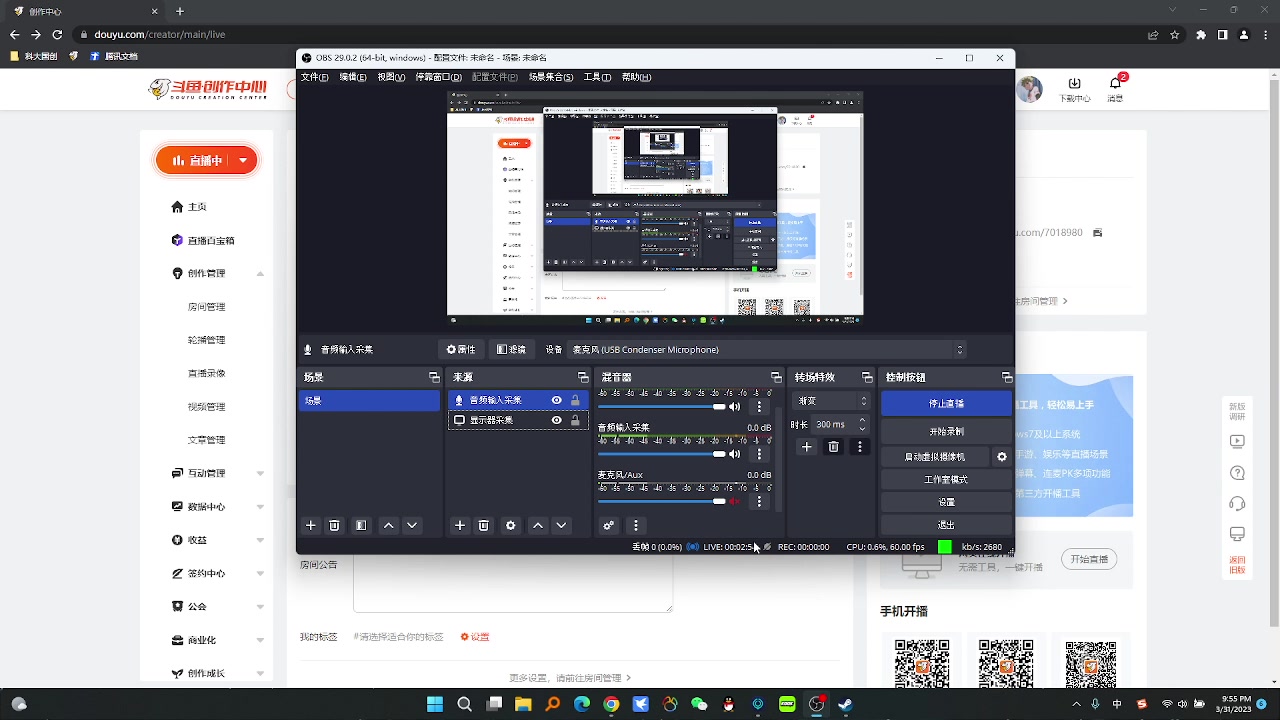The image size is (1280, 720).
Task: Adjust the 音频输入采集 volume slider
Action: tap(662, 454)
